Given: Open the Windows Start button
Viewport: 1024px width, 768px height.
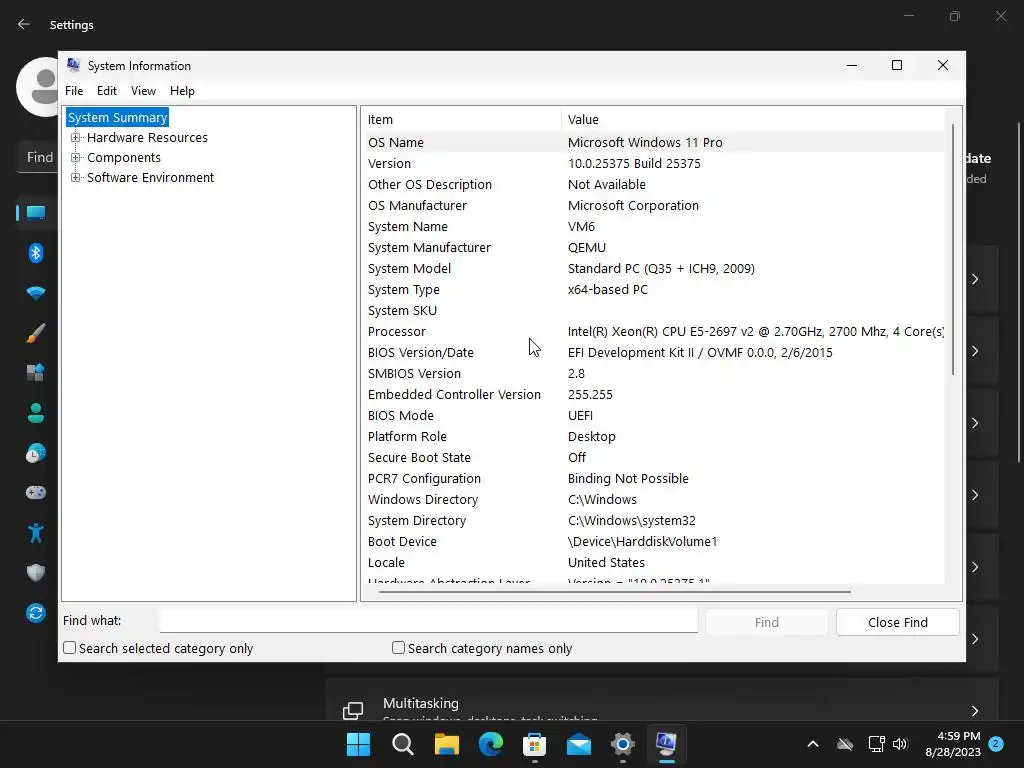Looking at the screenshot, I should tap(358, 744).
